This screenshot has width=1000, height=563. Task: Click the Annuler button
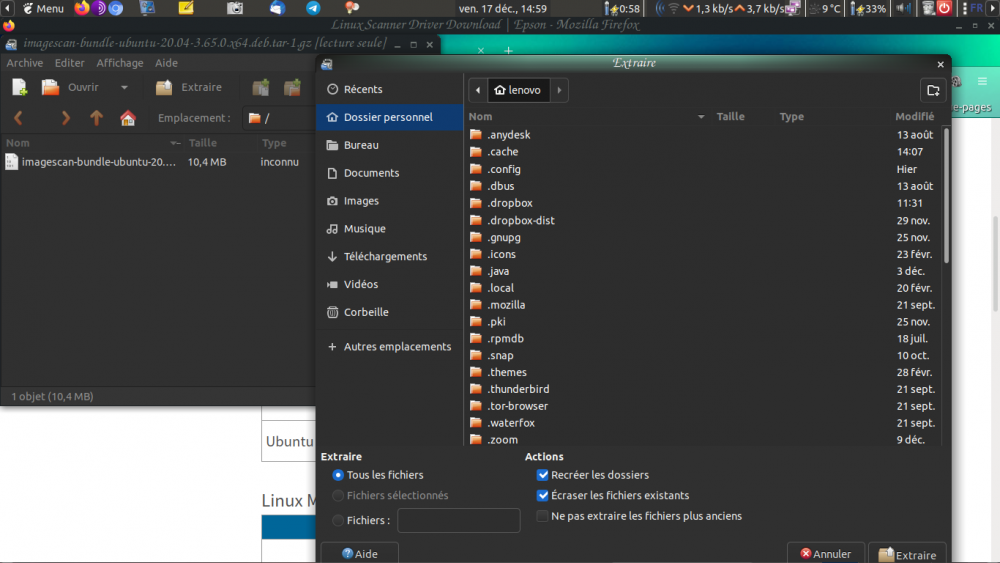tap(826, 554)
